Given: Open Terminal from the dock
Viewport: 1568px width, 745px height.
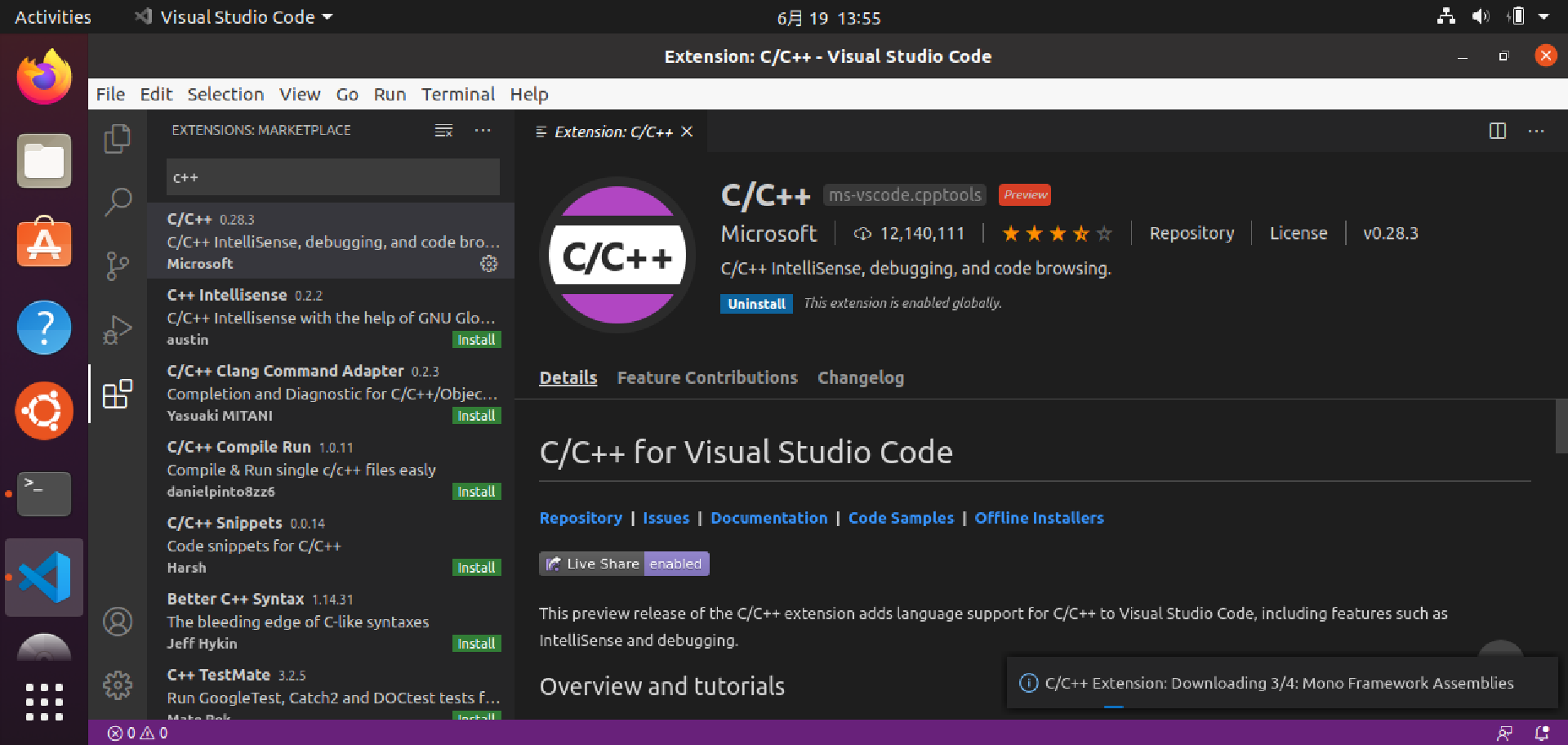Looking at the screenshot, I should click(x=44, y=493).
